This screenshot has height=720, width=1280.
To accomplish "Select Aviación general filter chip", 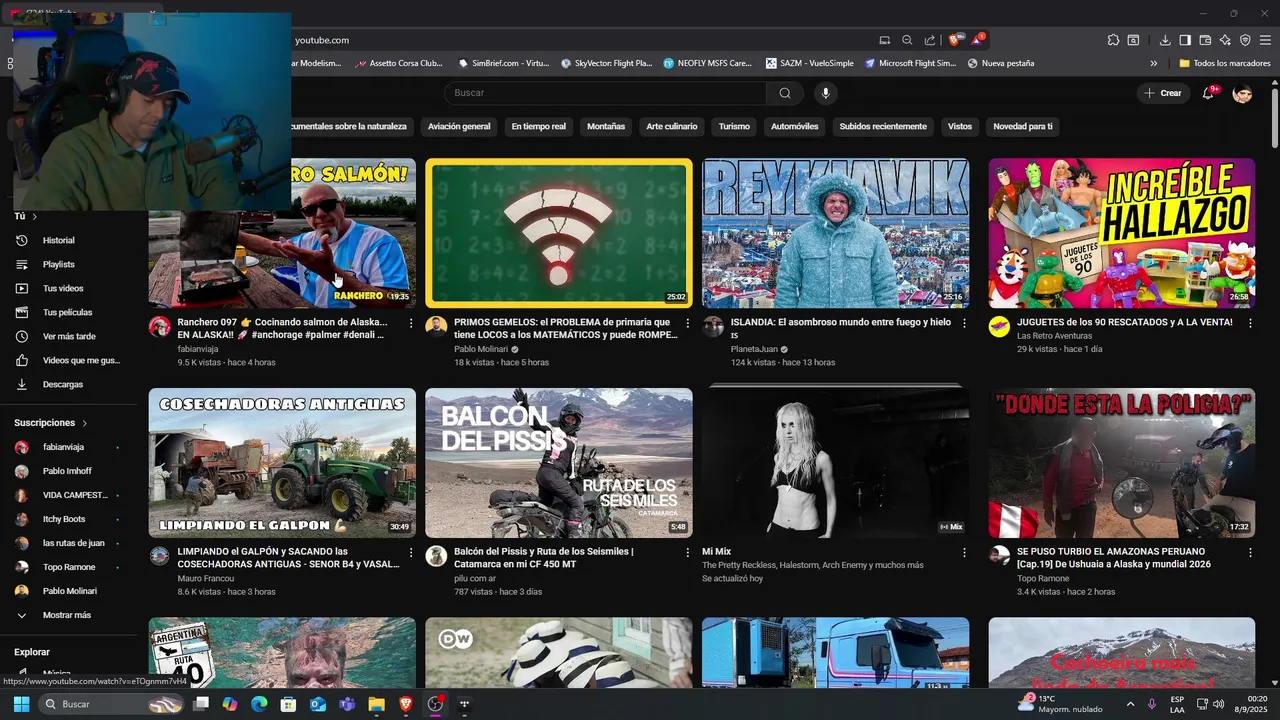I will [459, 127].
